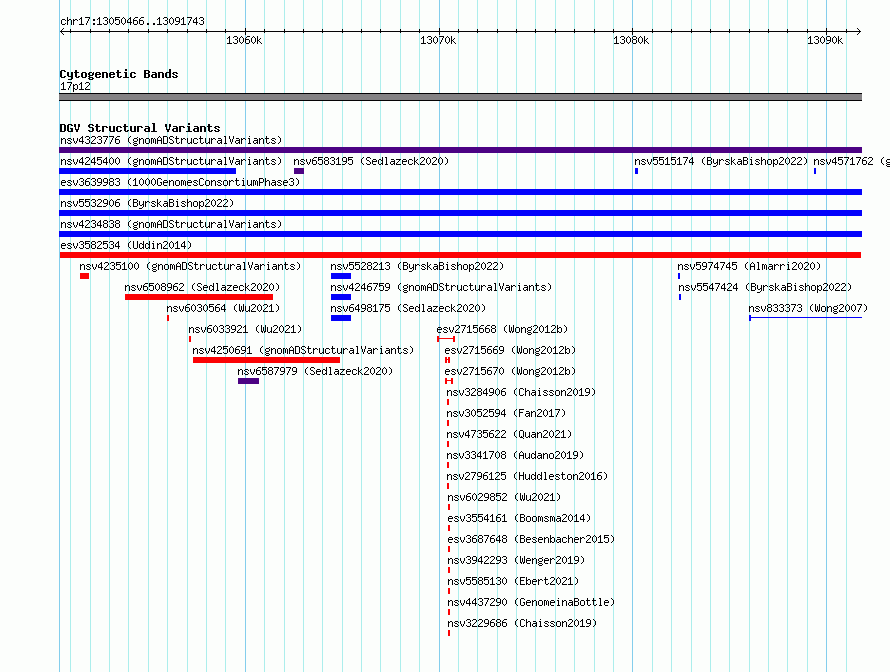Select nsv6033921 (Wu2021) label
The height and width of the screenshot is (672, 890).
pos(245,329)
